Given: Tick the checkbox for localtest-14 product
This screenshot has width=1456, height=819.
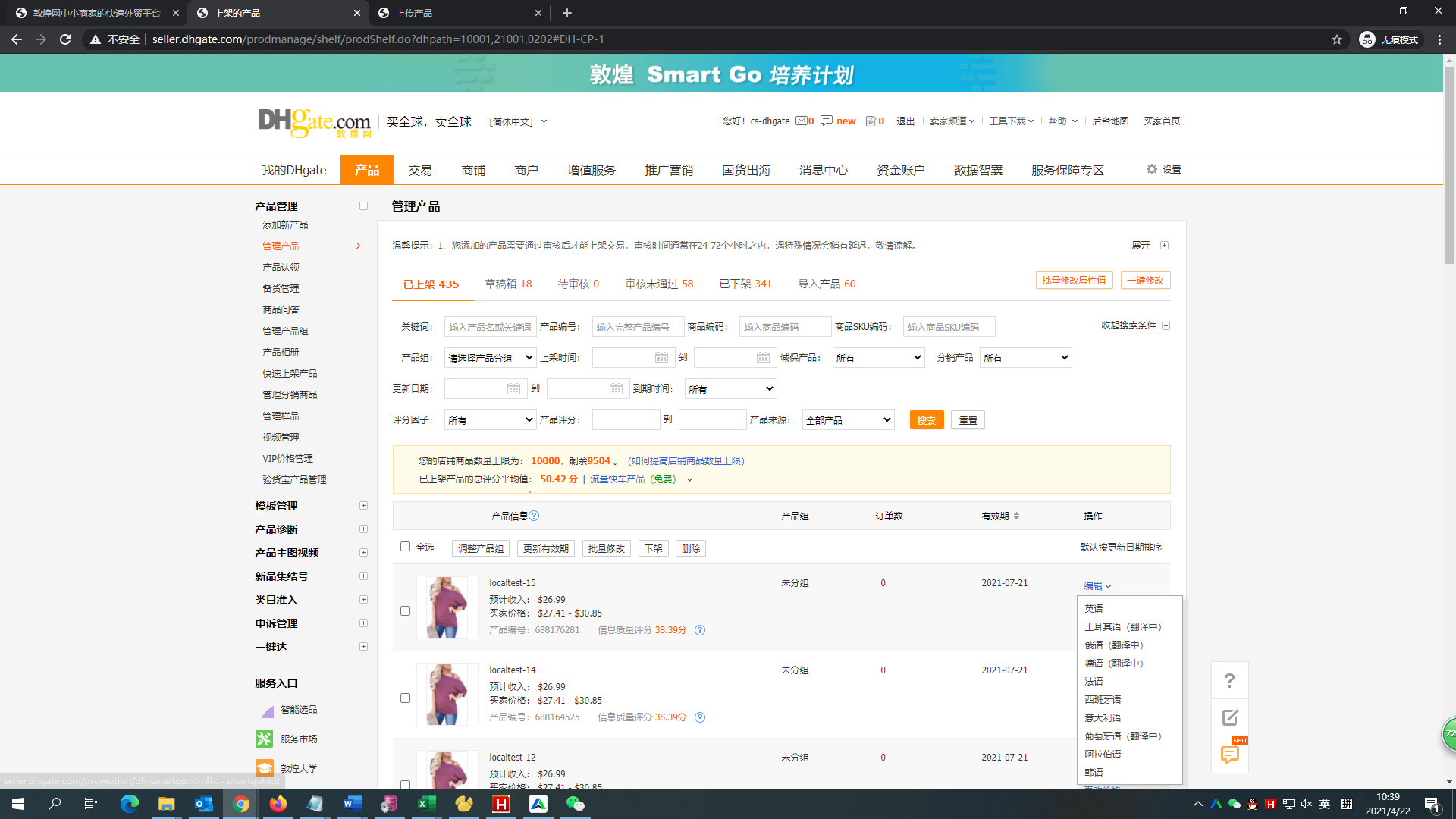Looking at the screenshot, I should coord(405,698).
